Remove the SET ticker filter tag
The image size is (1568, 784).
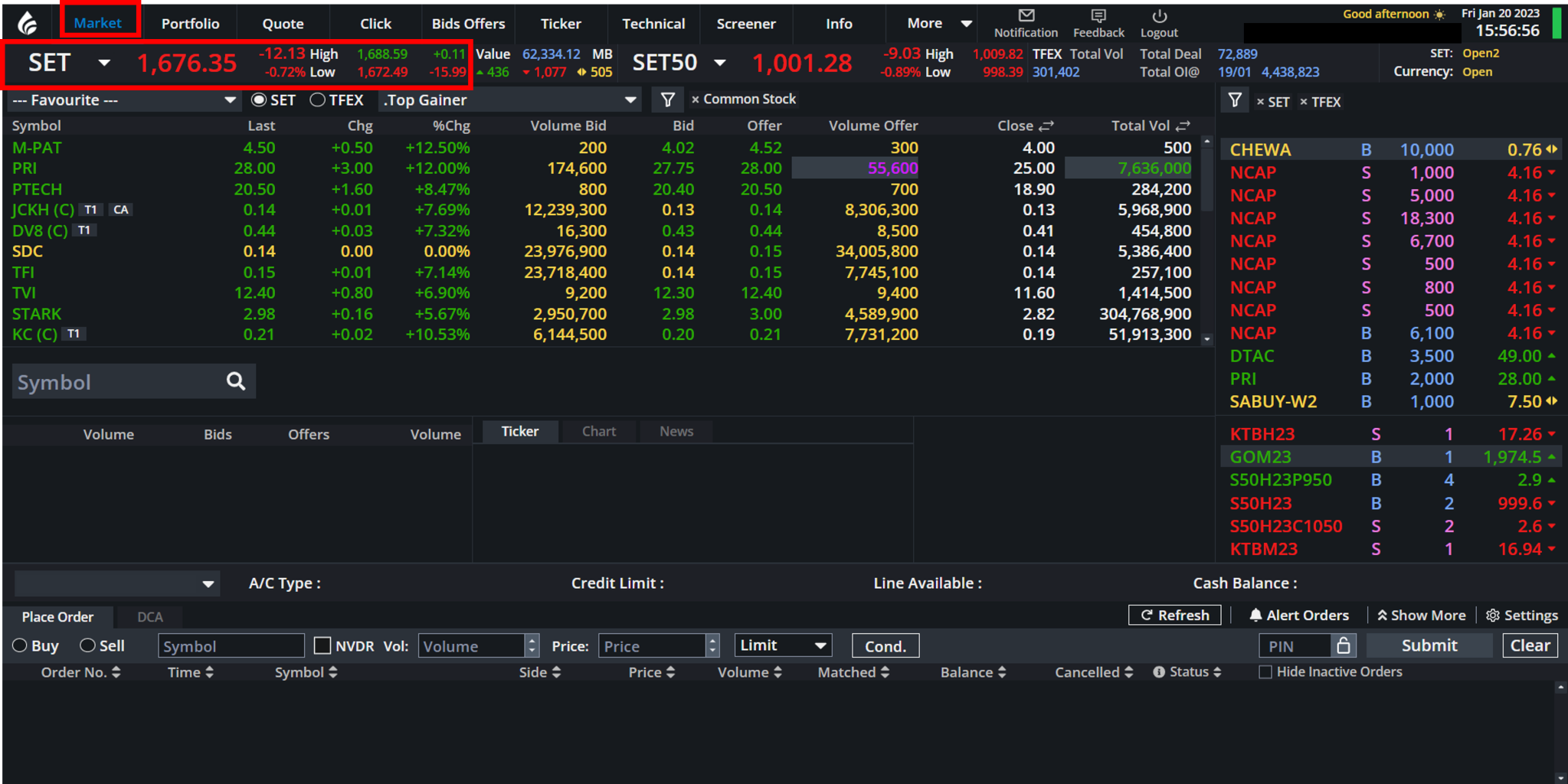[1260, 102]
